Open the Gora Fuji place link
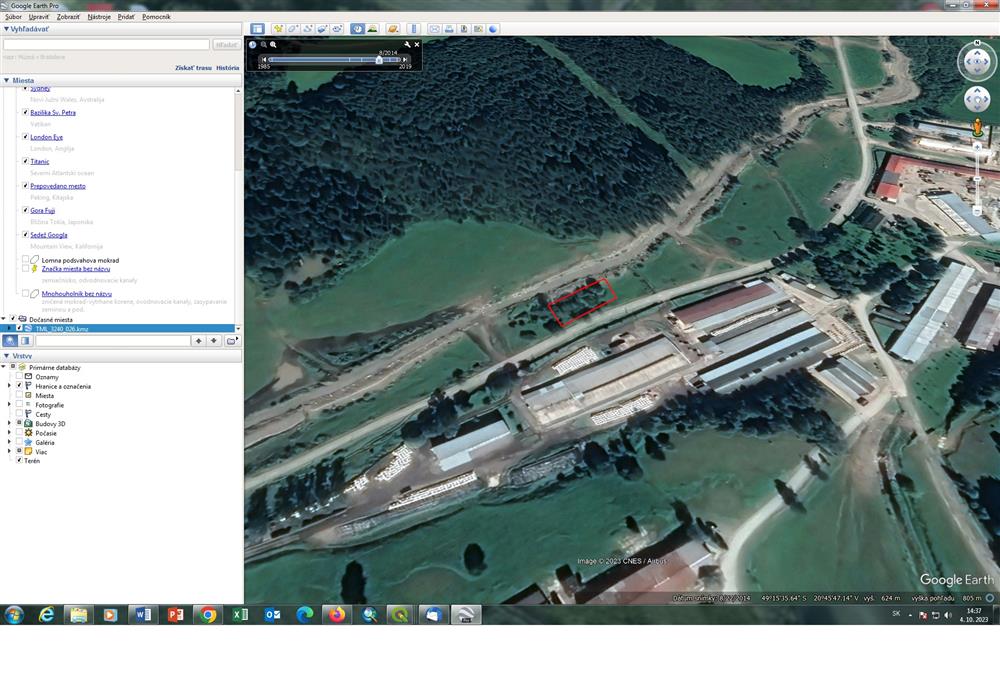This screenshot has width=1000, height=694. click(43, 210)
